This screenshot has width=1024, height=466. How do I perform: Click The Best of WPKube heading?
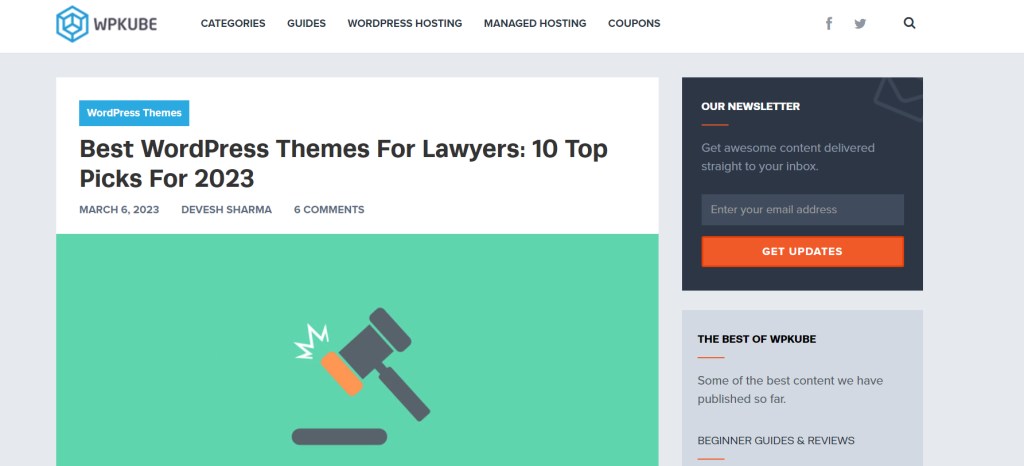pyautogui.click(x=756, y=339)
